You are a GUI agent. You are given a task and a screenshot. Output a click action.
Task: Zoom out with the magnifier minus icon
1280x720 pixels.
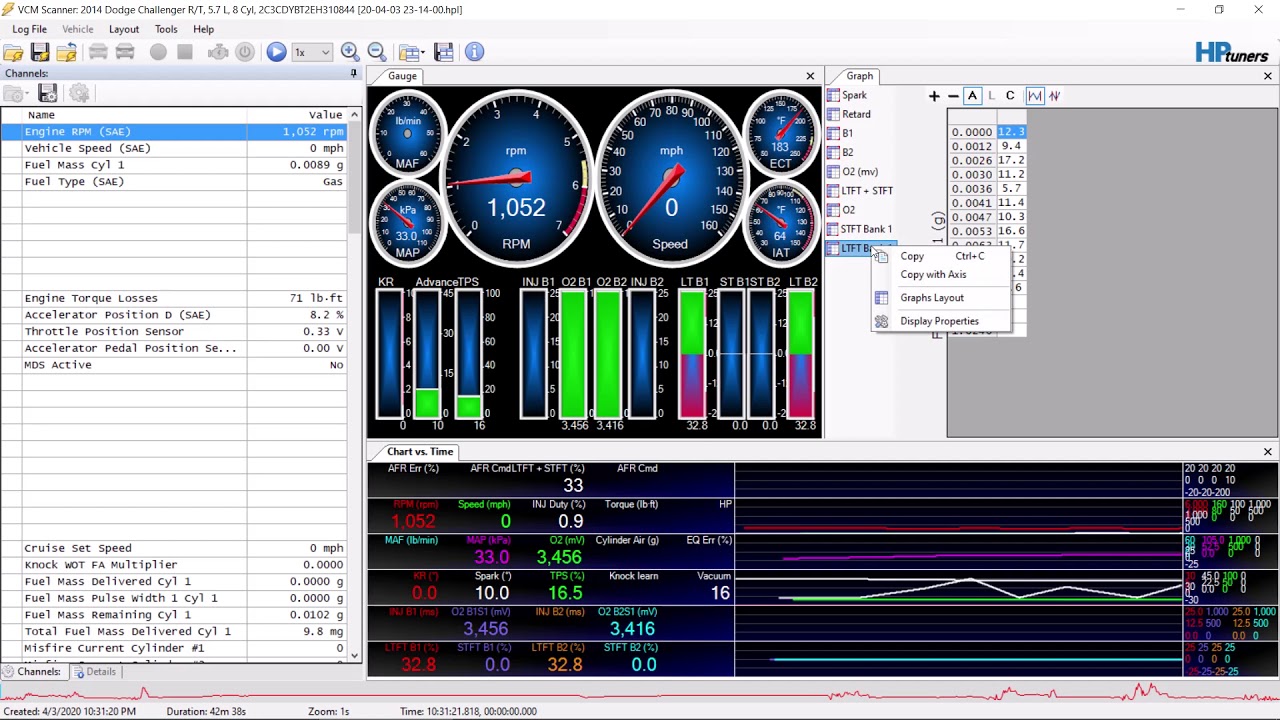377,52
